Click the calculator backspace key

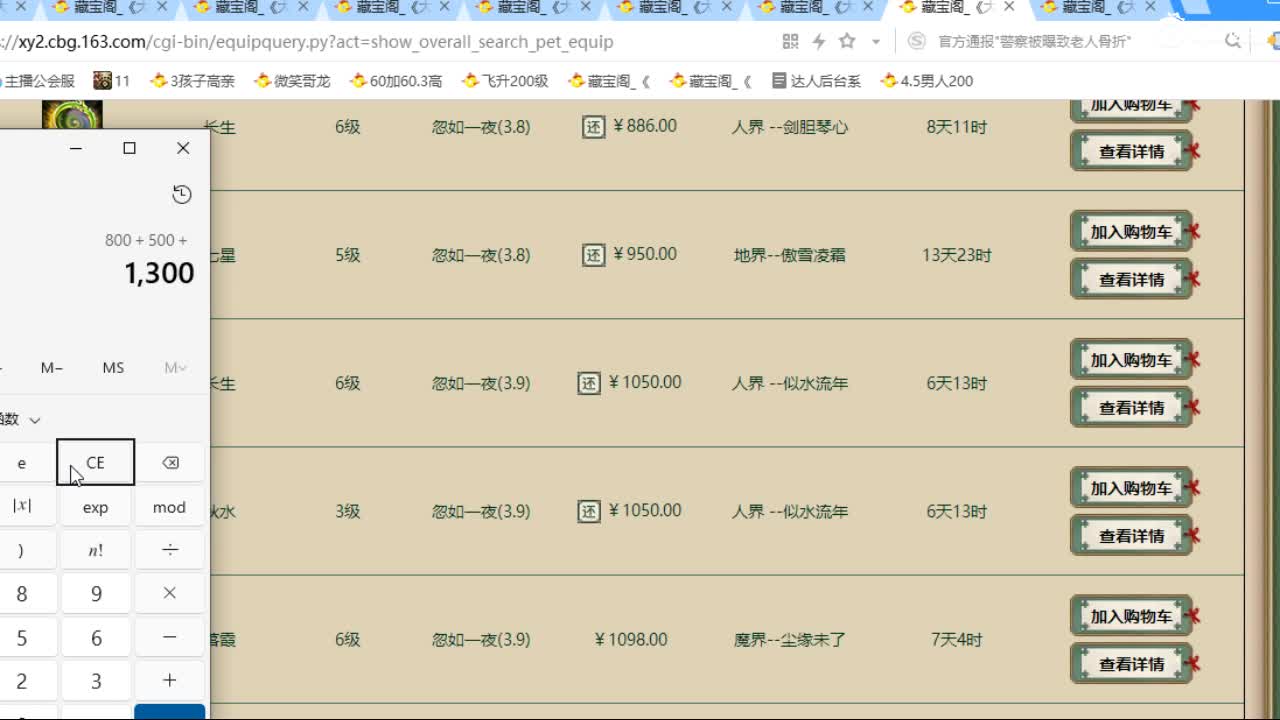click(170, 463)
